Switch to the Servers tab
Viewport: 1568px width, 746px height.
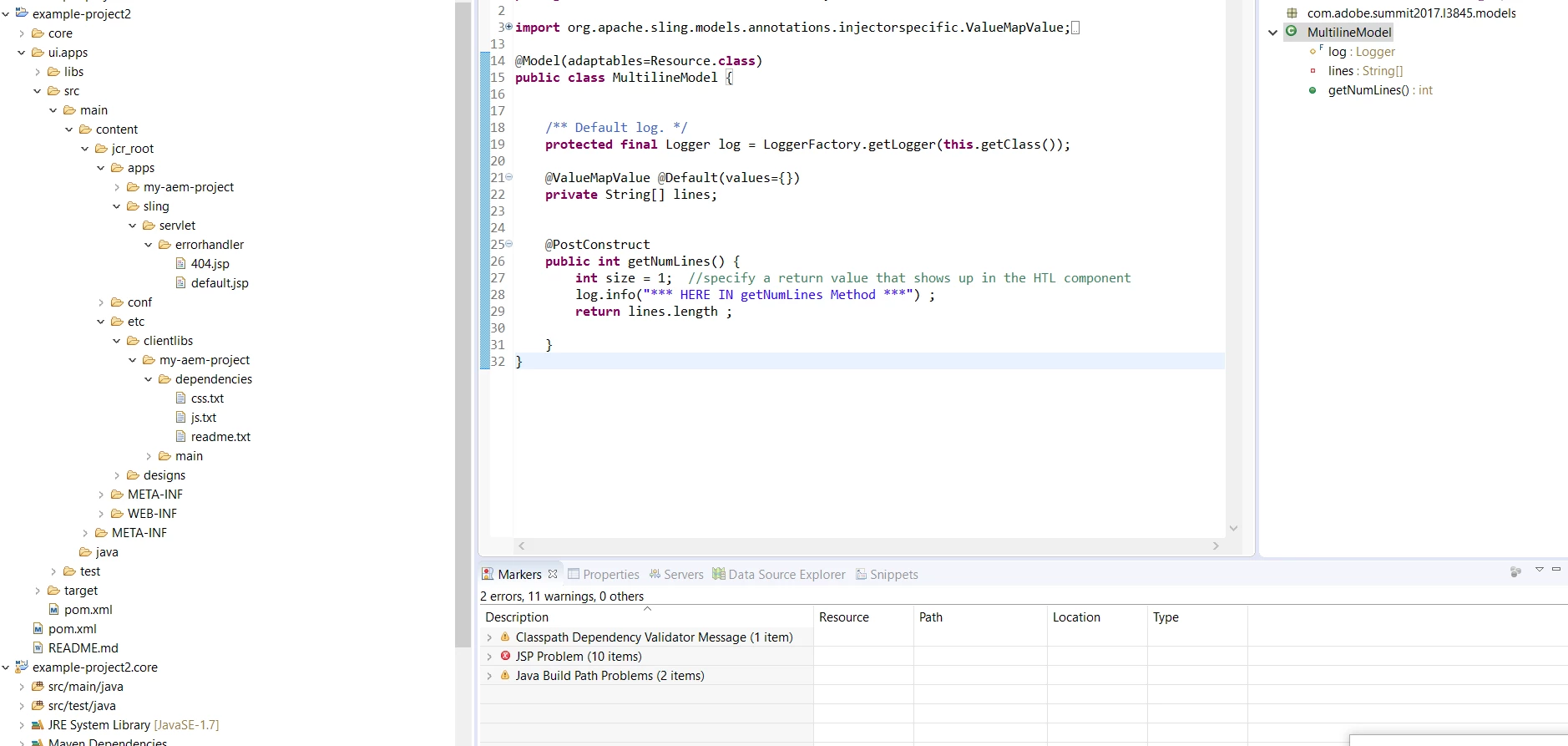point(676,575)
